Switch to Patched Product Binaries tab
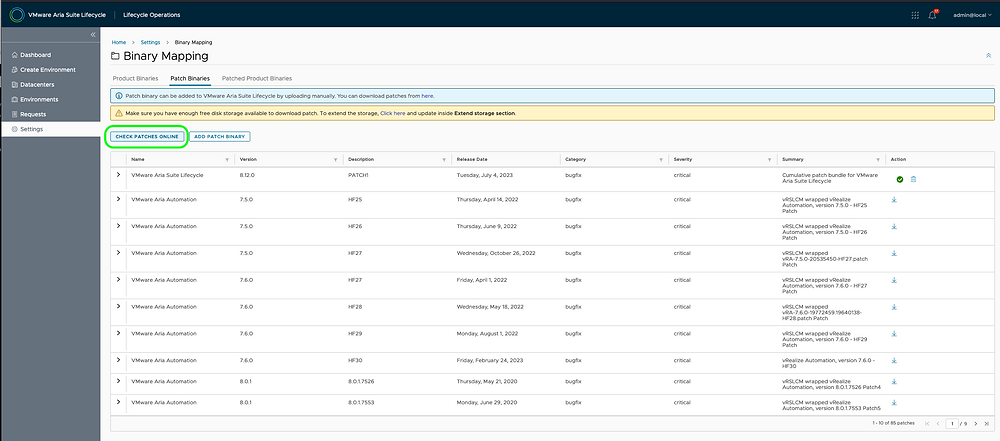Viewport: 1000px width, 441px height. tap(257, 78)
